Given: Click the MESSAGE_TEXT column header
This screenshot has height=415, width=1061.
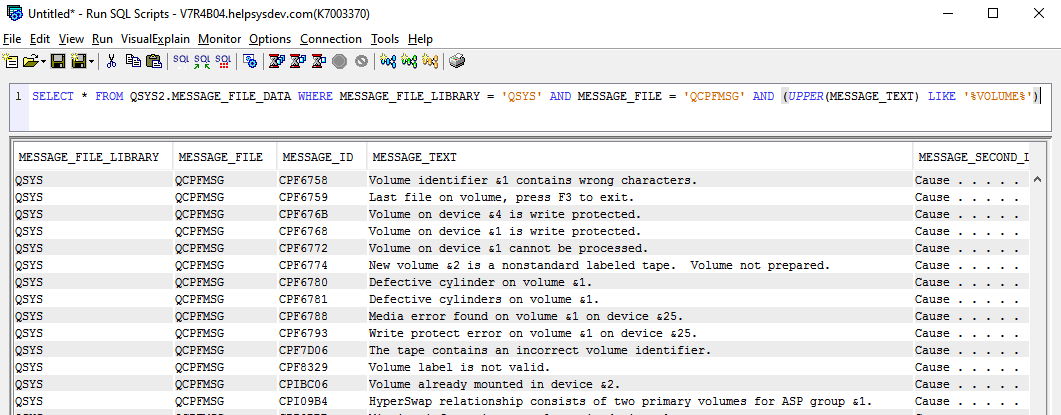Looking at the screenshot, I should point(639,157).
